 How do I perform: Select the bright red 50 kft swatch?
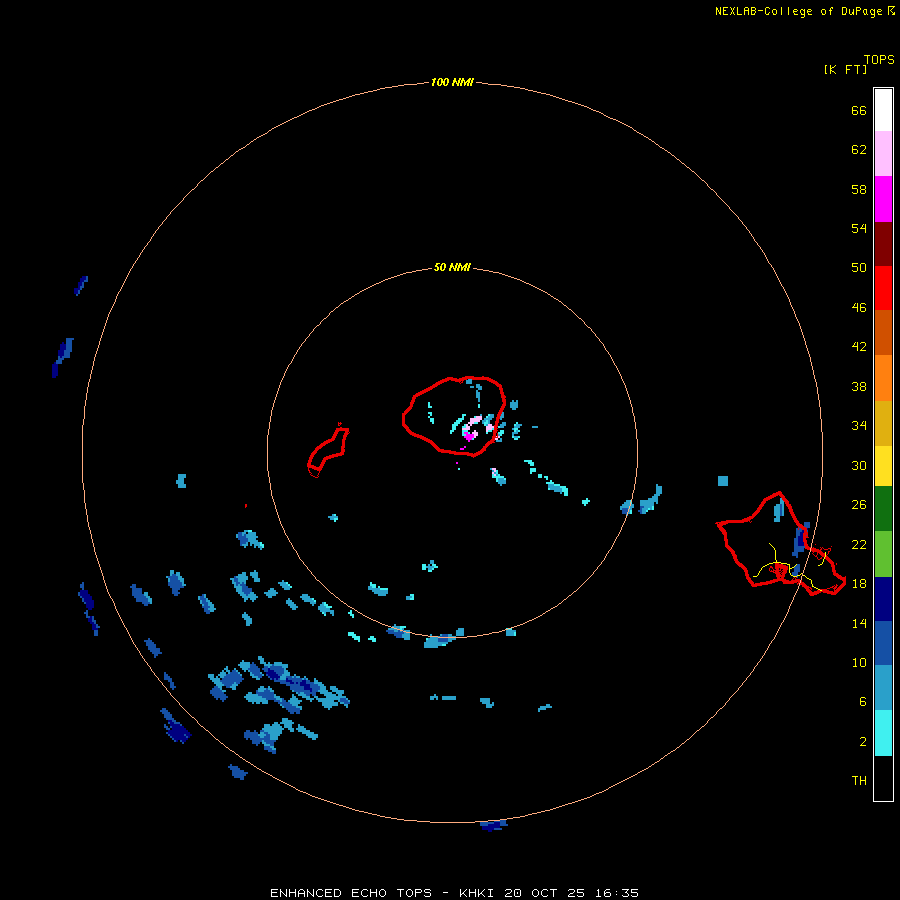(x=883, y=289)
